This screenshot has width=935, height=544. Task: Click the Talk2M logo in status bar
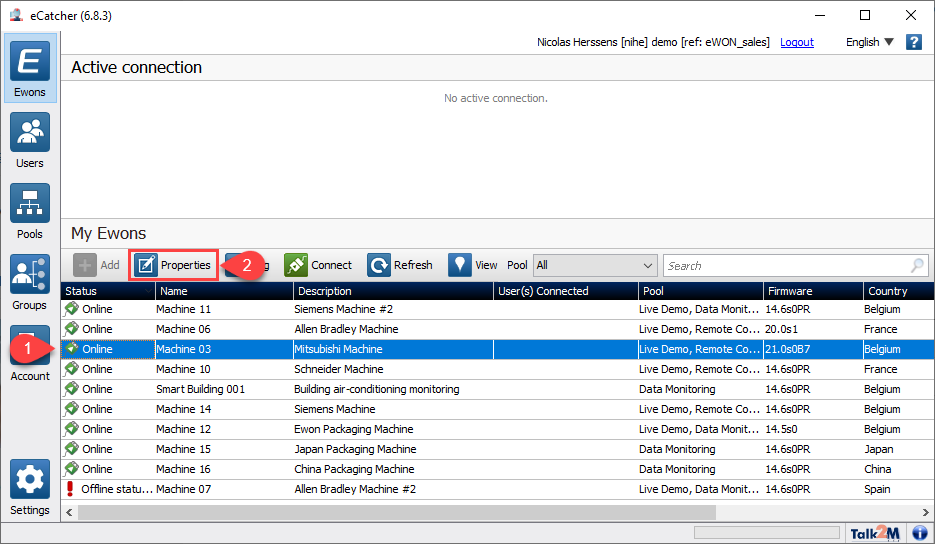click(875, 533)
